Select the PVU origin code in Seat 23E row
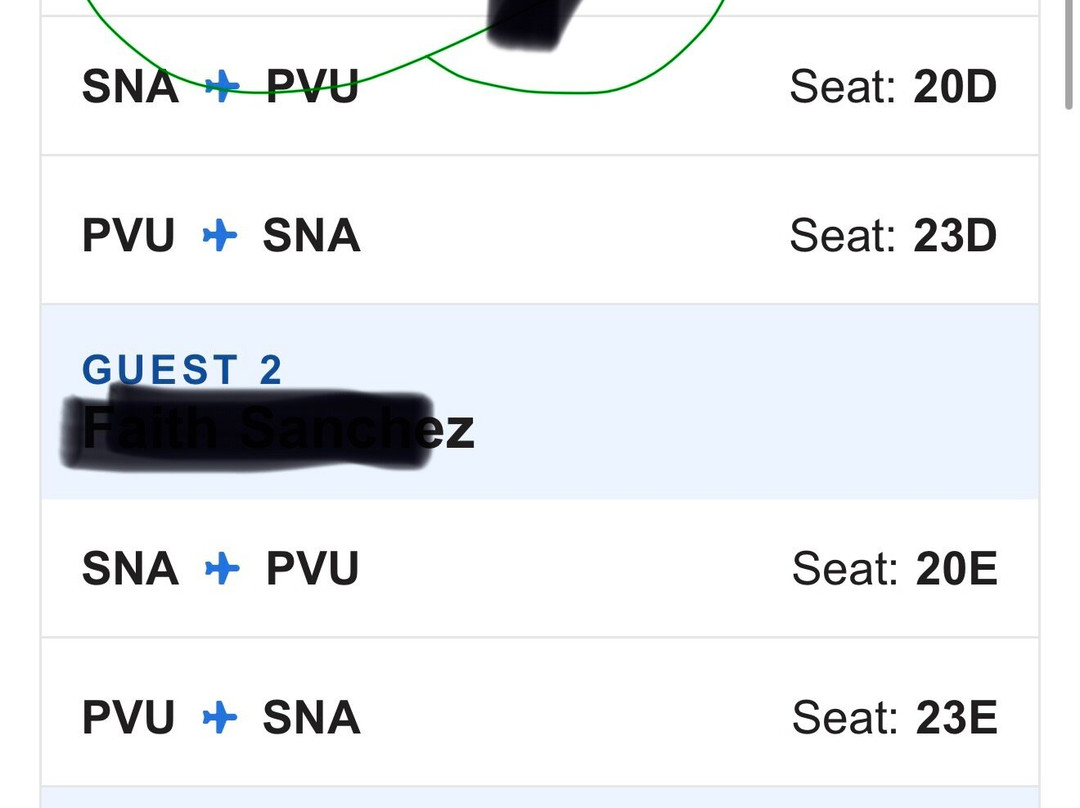 [128, 718]
